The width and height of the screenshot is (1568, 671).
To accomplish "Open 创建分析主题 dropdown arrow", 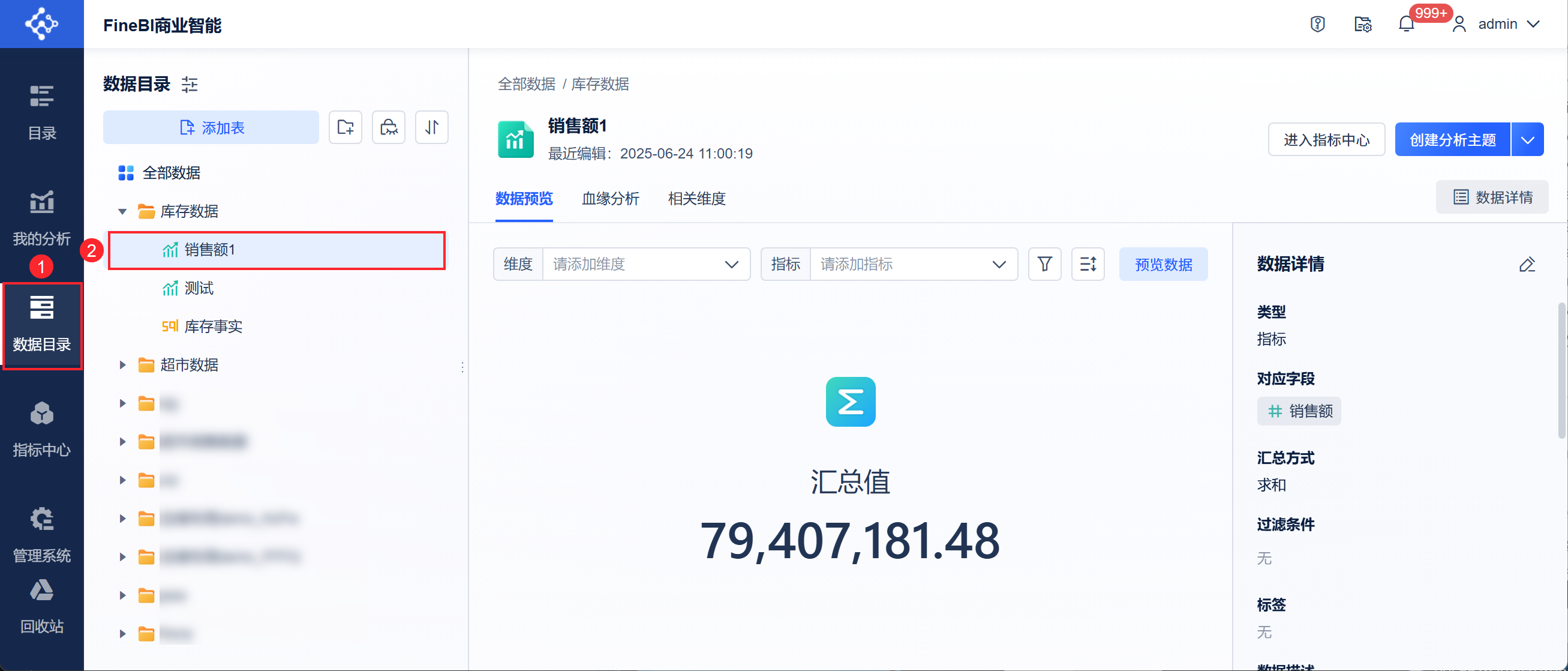I will click(1527, 139).
